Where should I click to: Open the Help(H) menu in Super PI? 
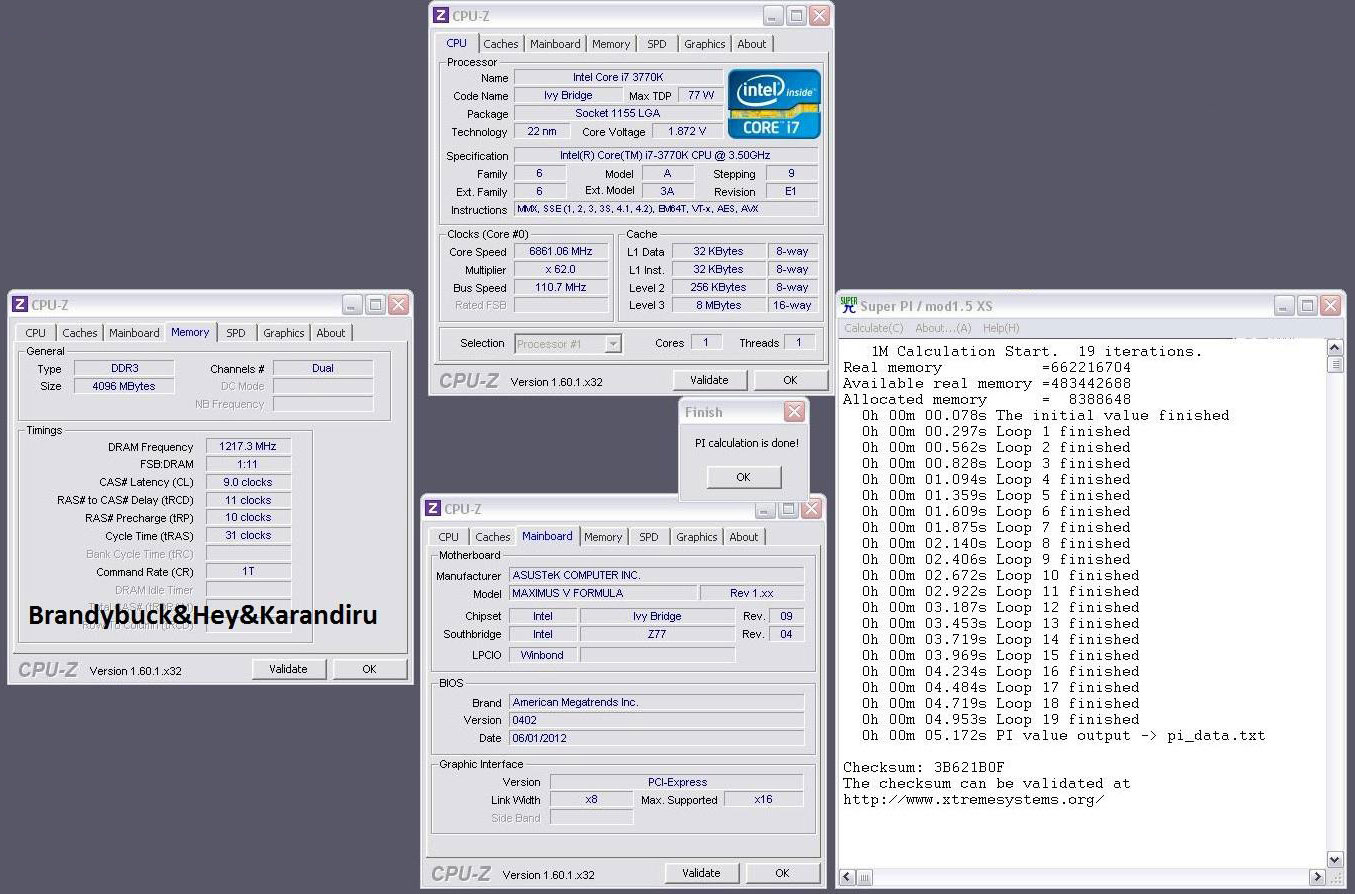point(1001,328)
